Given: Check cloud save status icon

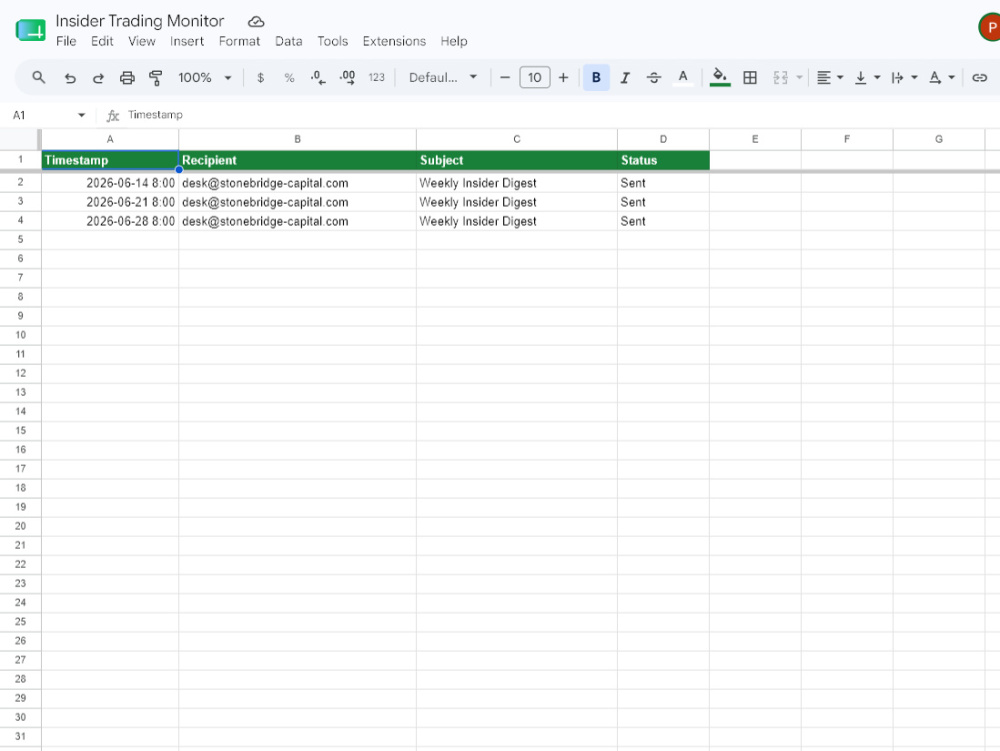Looking at the screenshot, I should (256, 22).
